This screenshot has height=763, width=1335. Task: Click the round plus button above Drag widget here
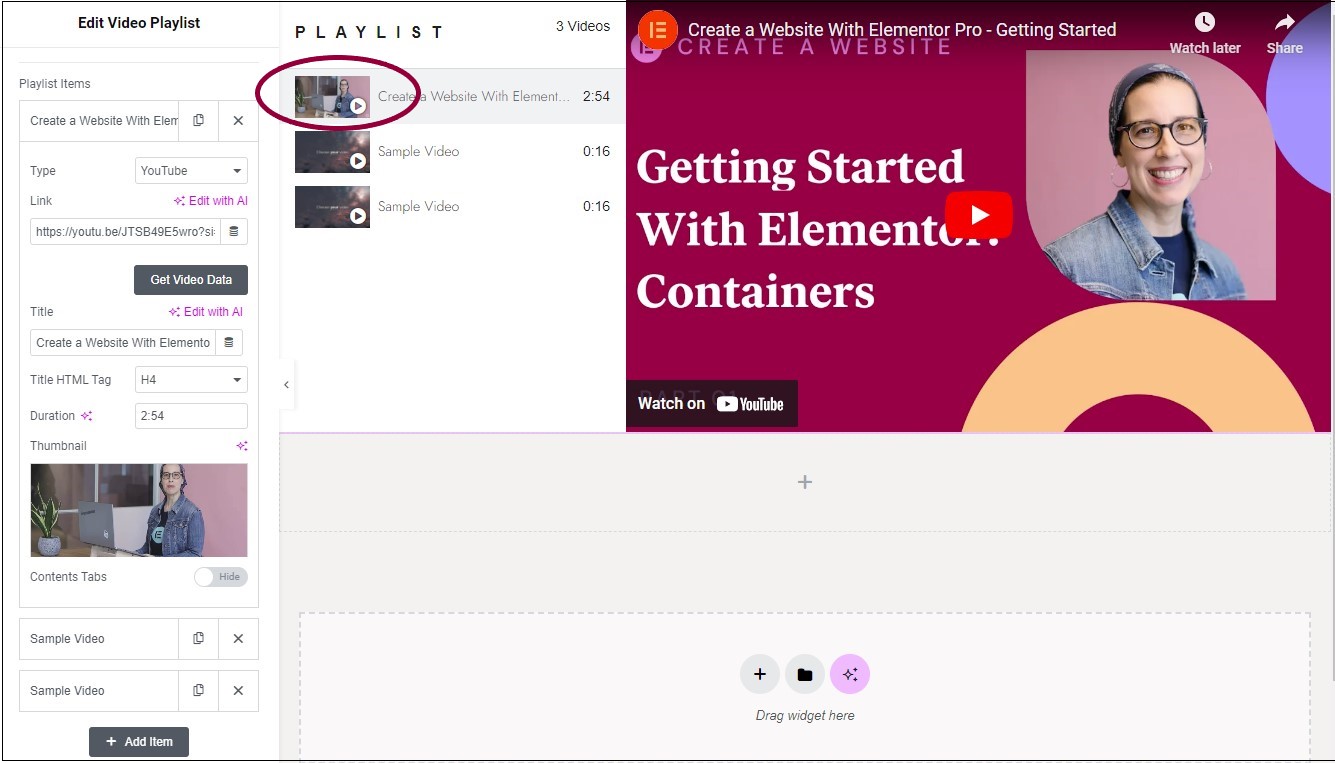pyautogui.click(x=760, y=674)
